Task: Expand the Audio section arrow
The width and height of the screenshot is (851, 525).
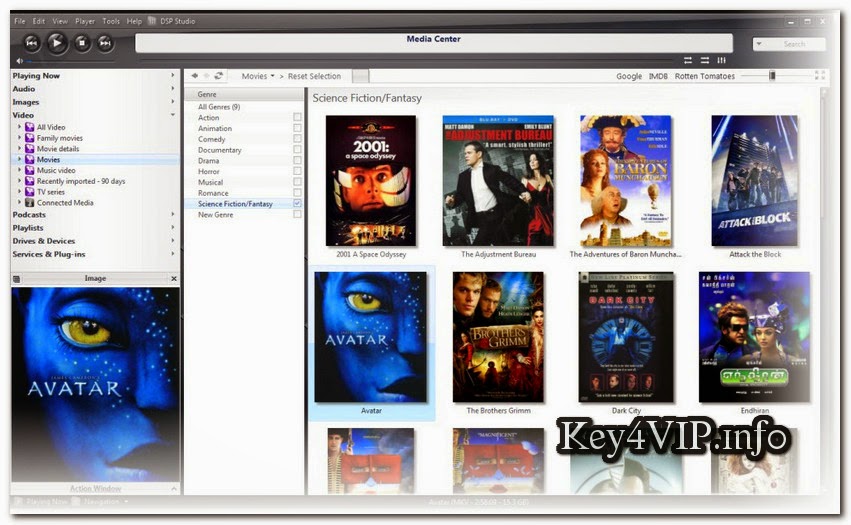Action: pyautogui.click(x=173, y=88)
